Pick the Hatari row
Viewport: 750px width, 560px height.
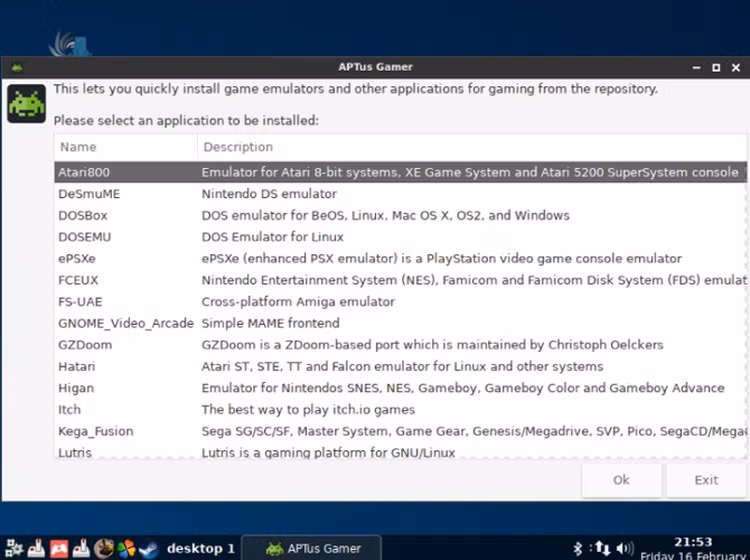(x=400, y=366)
